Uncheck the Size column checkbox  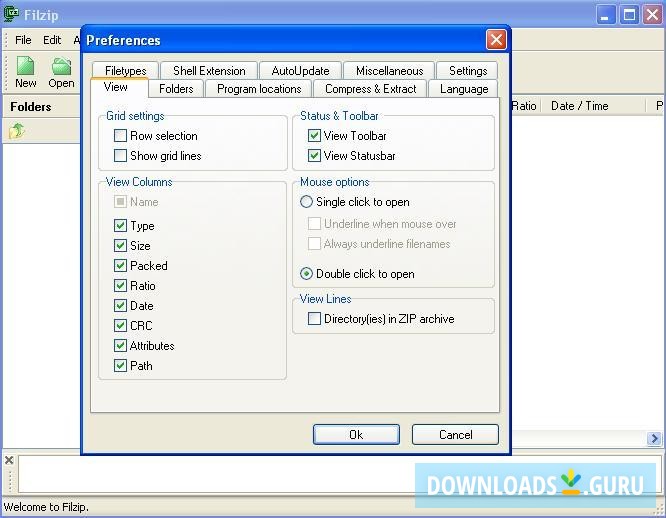click(120, 245)
